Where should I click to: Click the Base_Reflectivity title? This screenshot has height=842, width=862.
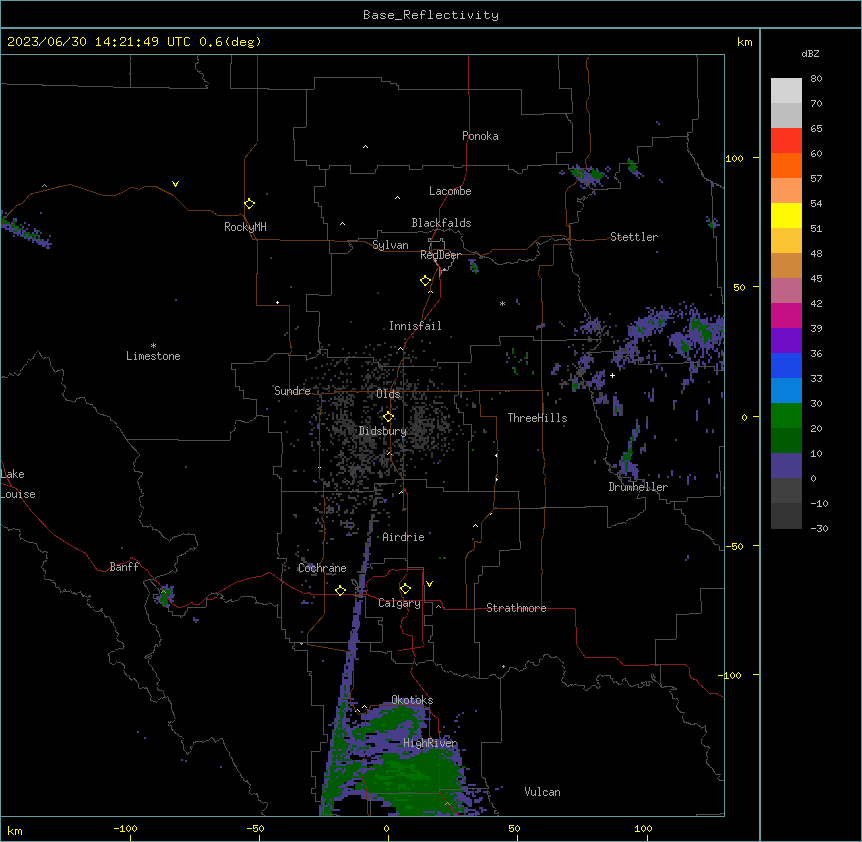tap(431, 15)
